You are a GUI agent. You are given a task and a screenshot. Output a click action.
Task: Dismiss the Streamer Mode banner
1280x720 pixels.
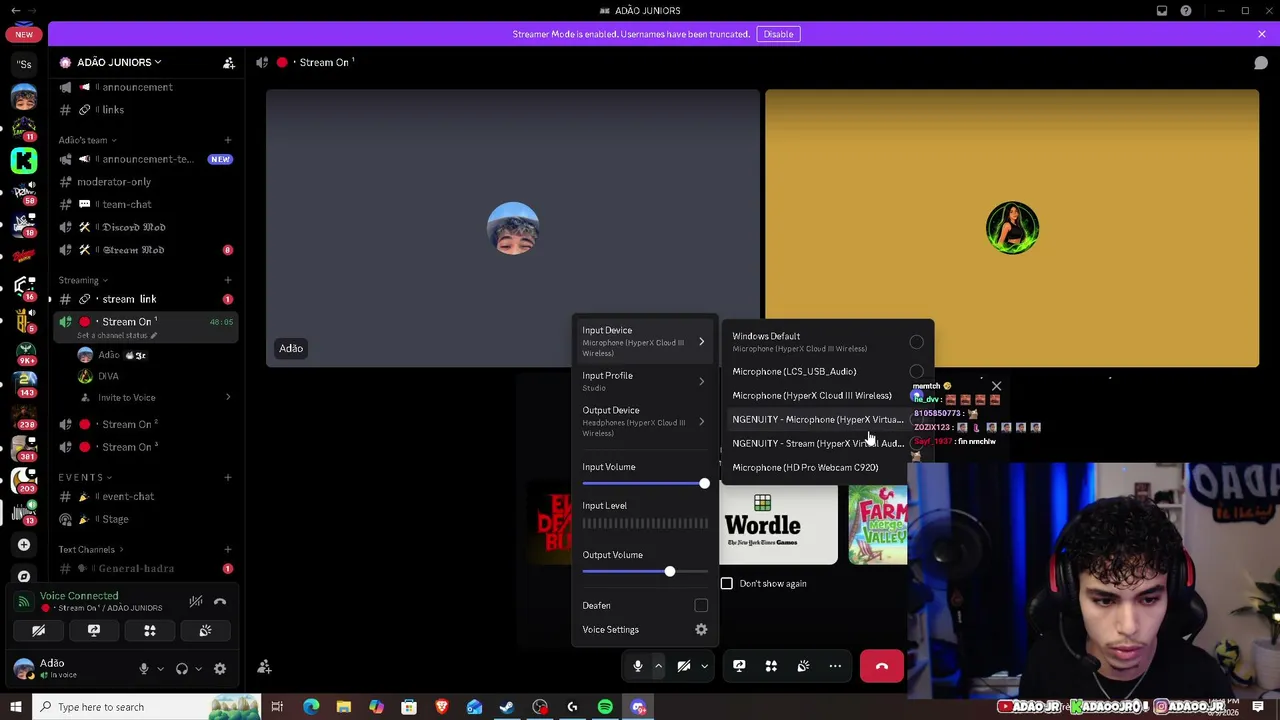pyautogui.click(x=1262, y=34)
